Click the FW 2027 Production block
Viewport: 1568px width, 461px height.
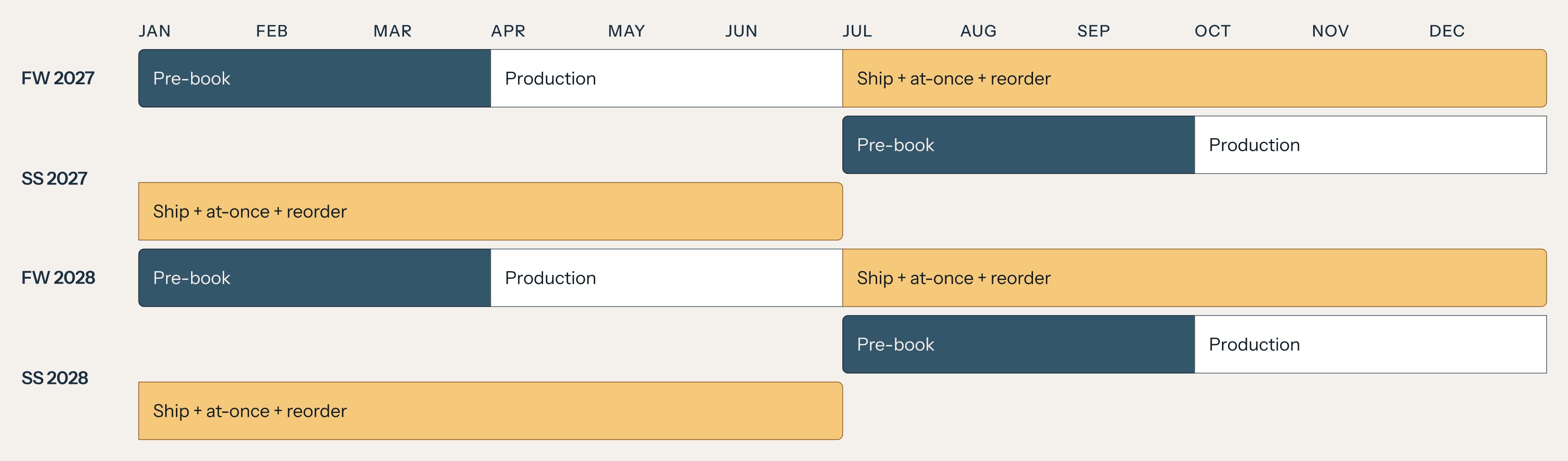[x=666, y=78]
